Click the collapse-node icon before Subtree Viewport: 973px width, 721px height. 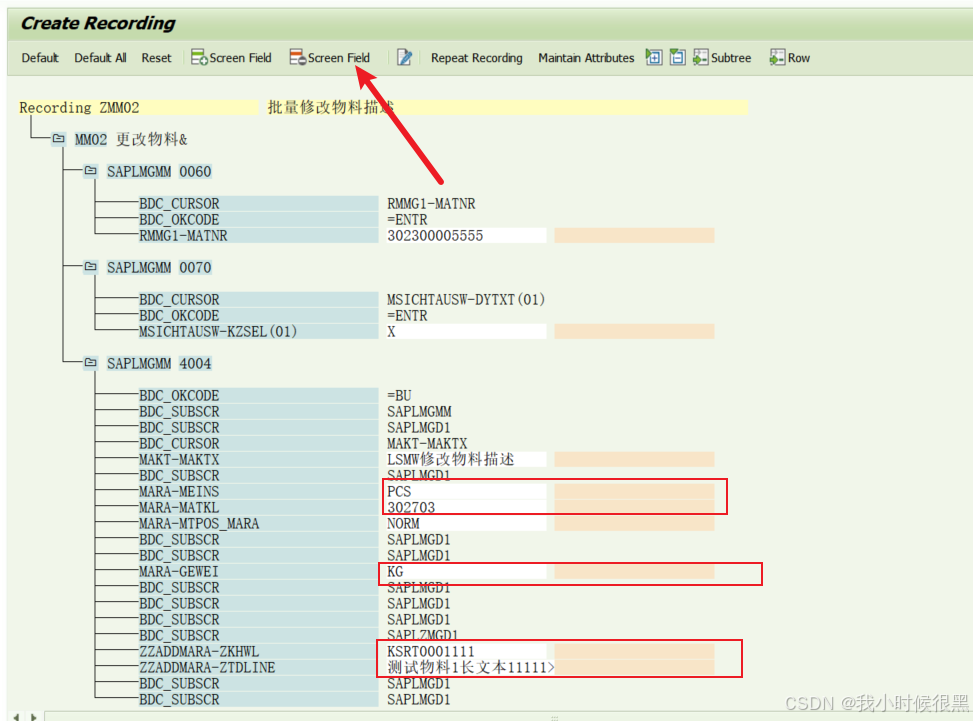678,58
